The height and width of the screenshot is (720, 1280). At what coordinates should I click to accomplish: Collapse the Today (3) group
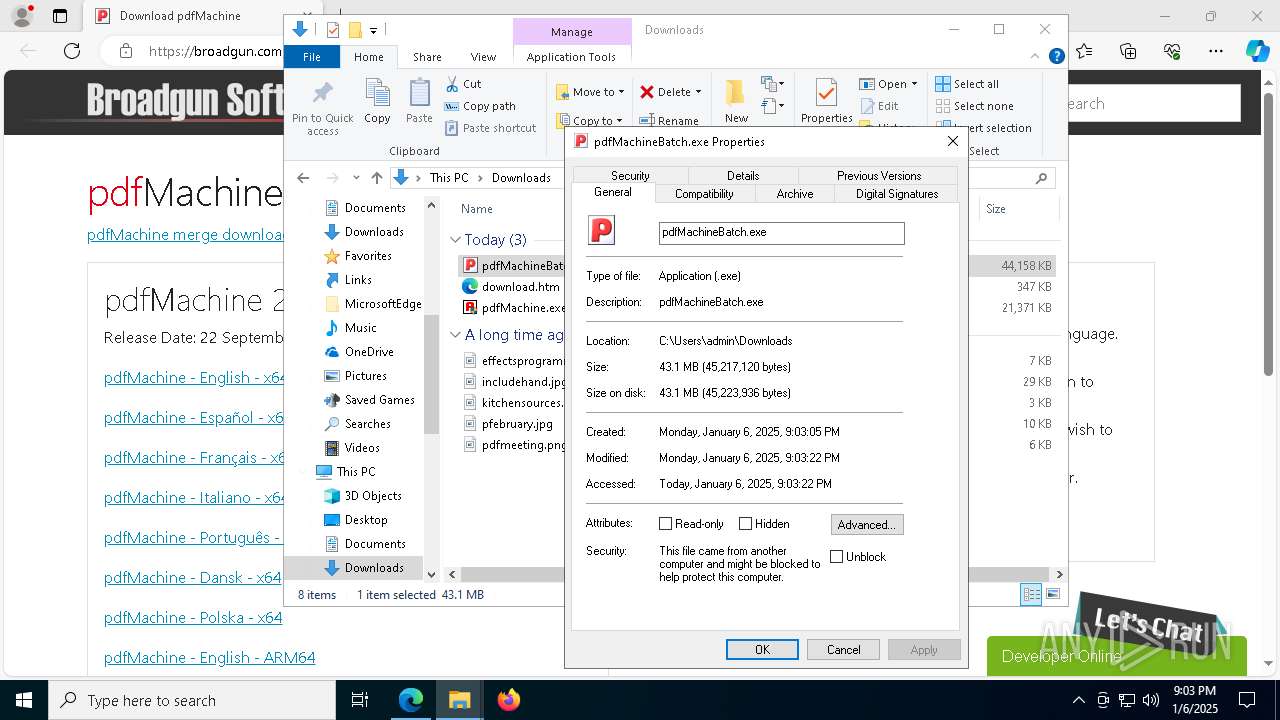coord(455,240)
